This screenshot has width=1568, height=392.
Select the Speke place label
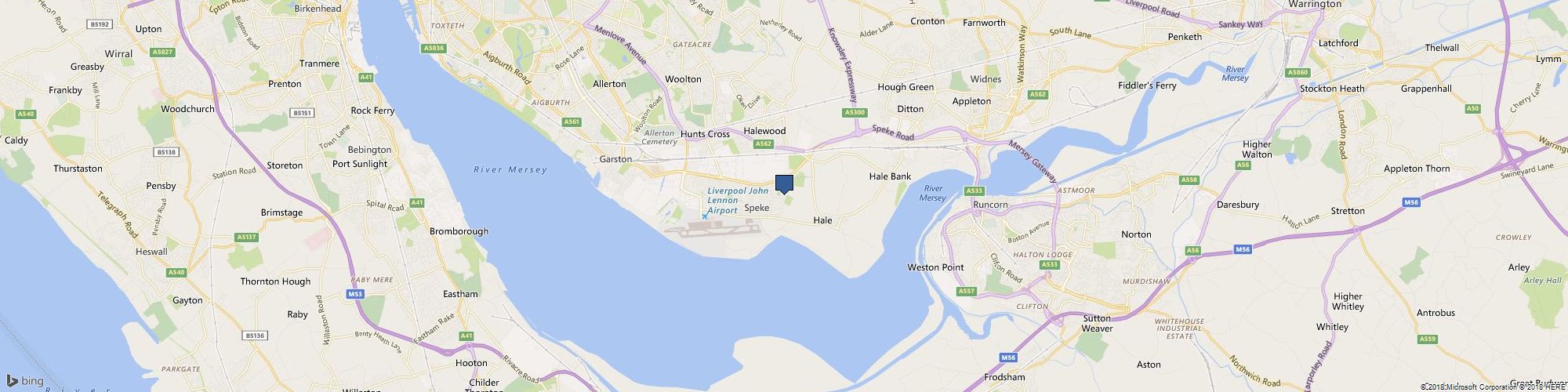tap(757, 208)
